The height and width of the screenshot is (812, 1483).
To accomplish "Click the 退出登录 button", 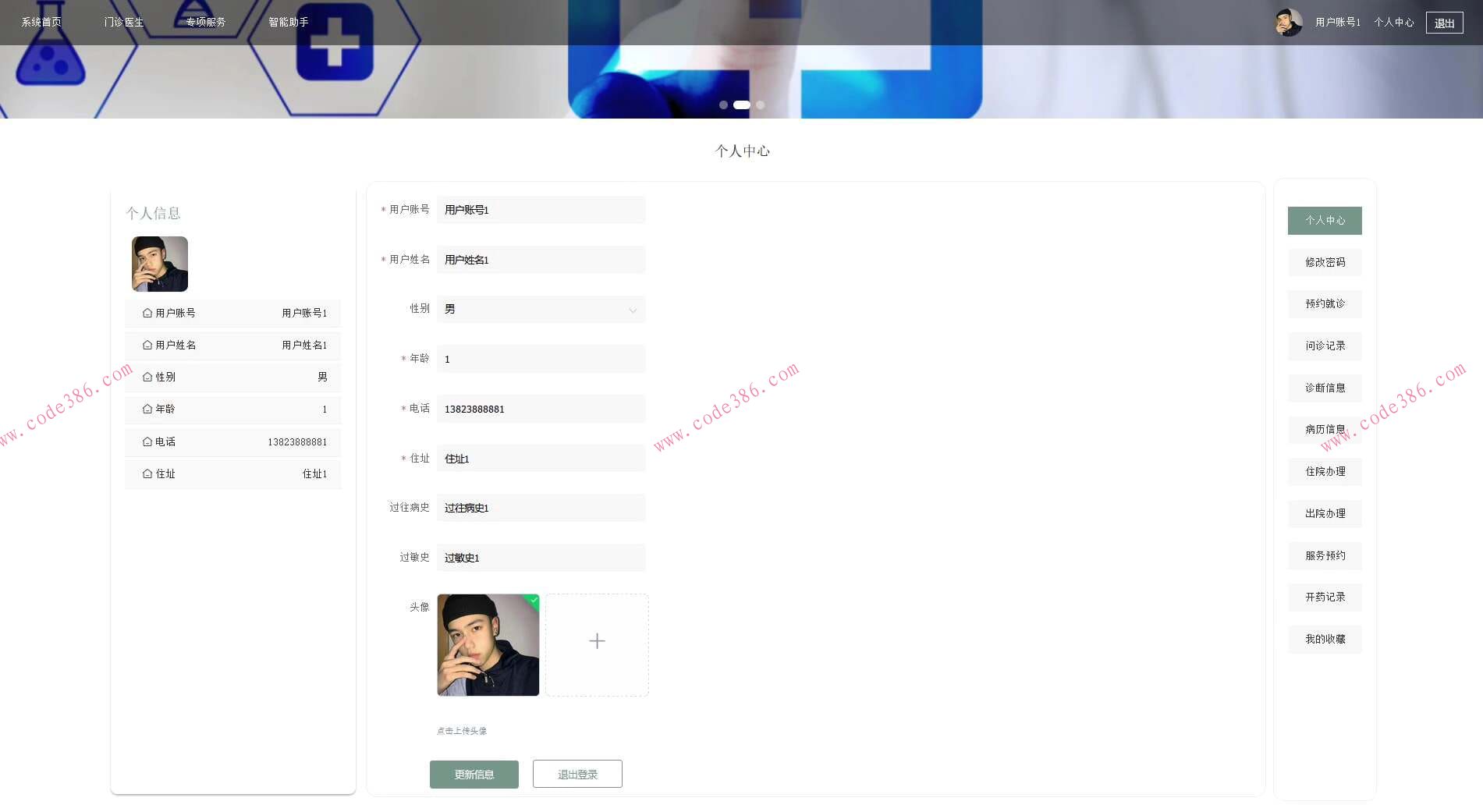I will (x=577, y=774).
